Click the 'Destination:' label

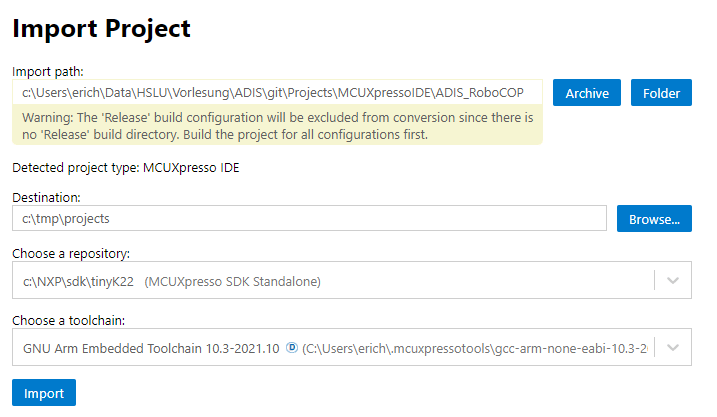[x=46, y=197]
